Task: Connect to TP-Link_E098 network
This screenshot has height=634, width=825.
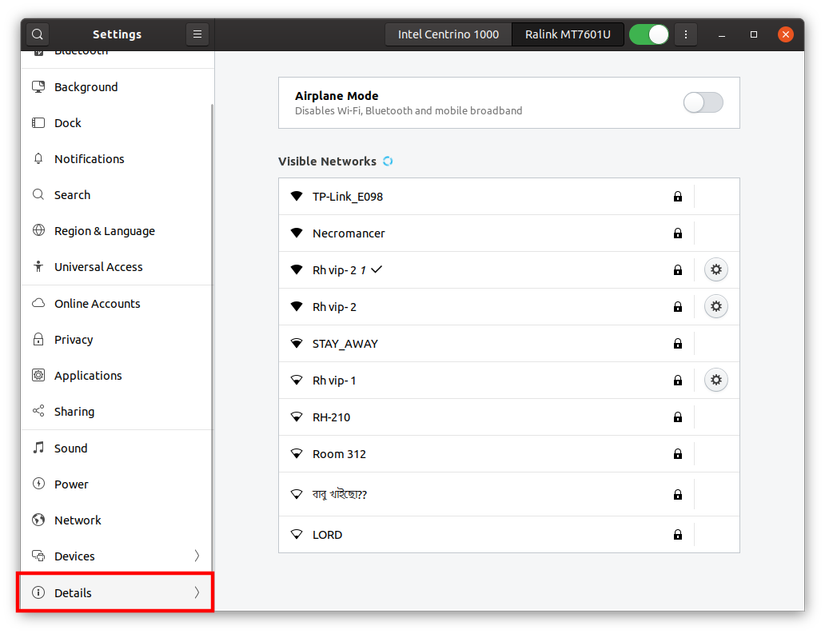Action: coord(509,196)
